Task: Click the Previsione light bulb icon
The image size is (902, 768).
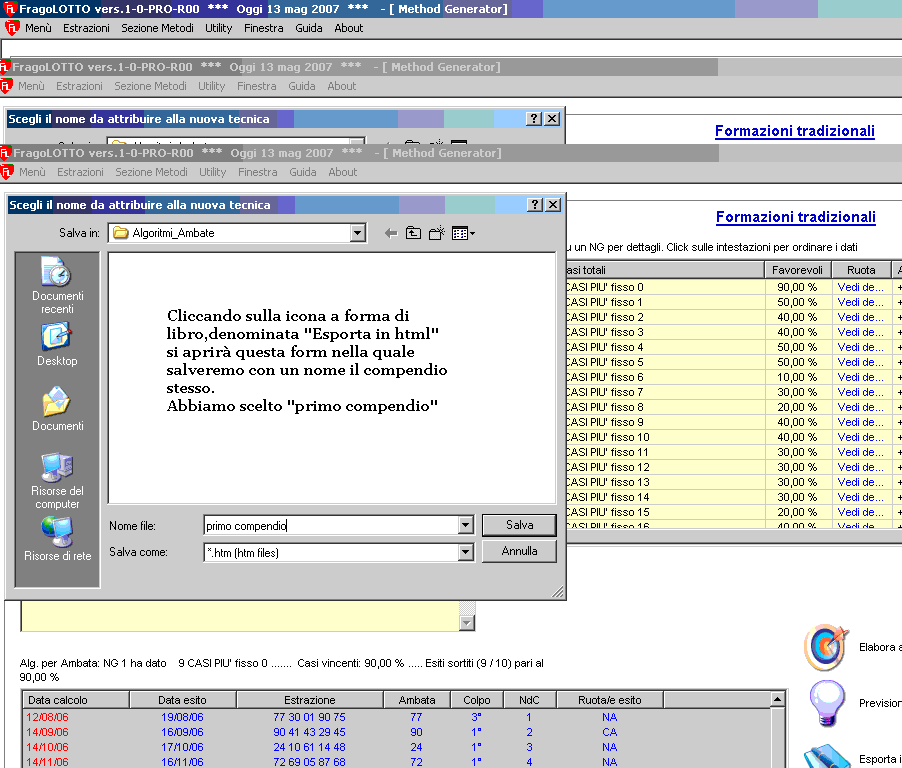Action: (826, 702)
